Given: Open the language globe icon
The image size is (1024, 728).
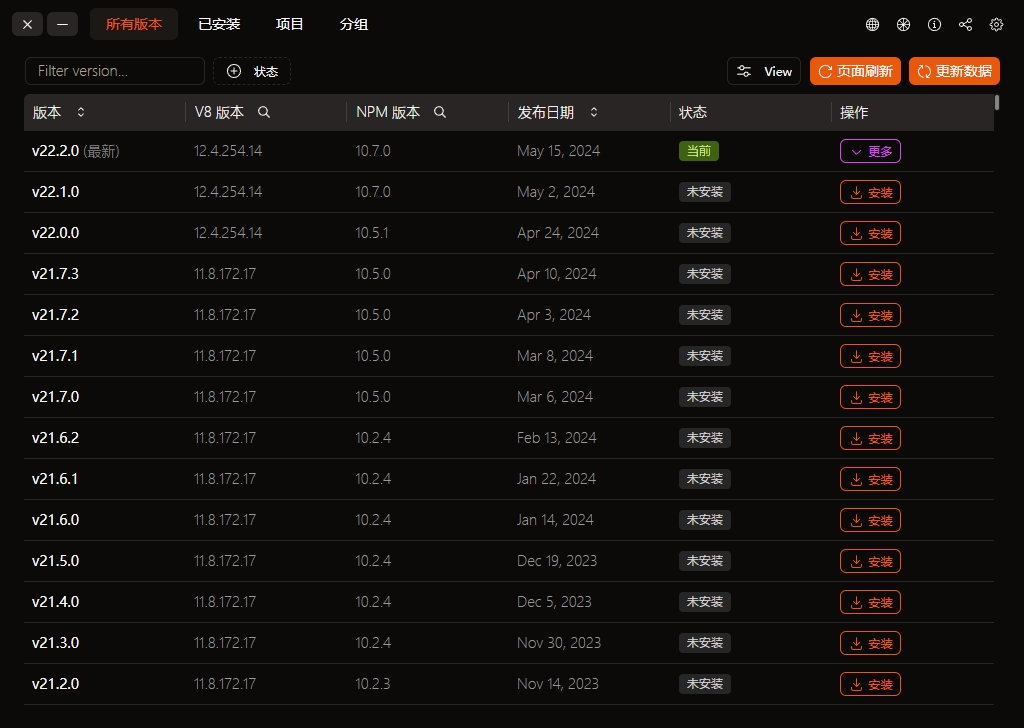Looking at the screenshot, I should (873, 24).
